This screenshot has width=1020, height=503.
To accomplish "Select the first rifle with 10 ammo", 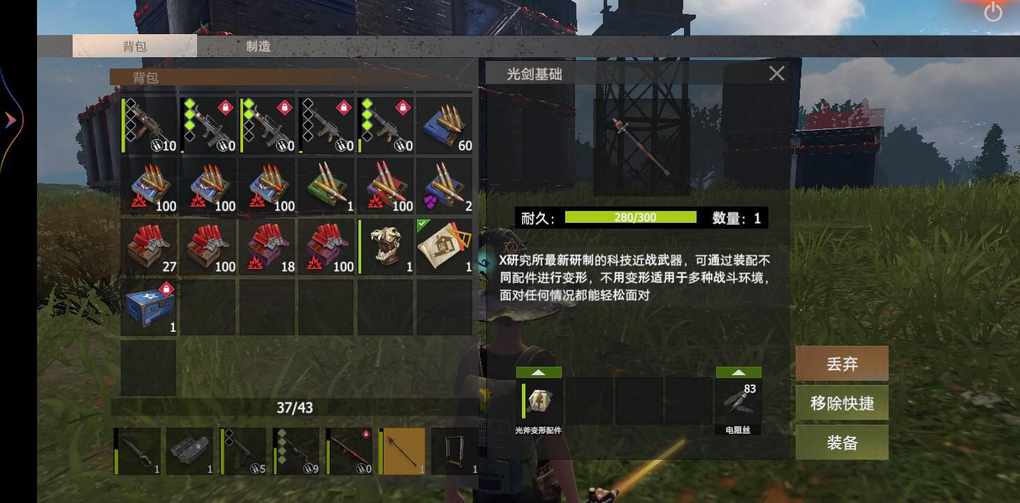I will [x=148, y=126].
